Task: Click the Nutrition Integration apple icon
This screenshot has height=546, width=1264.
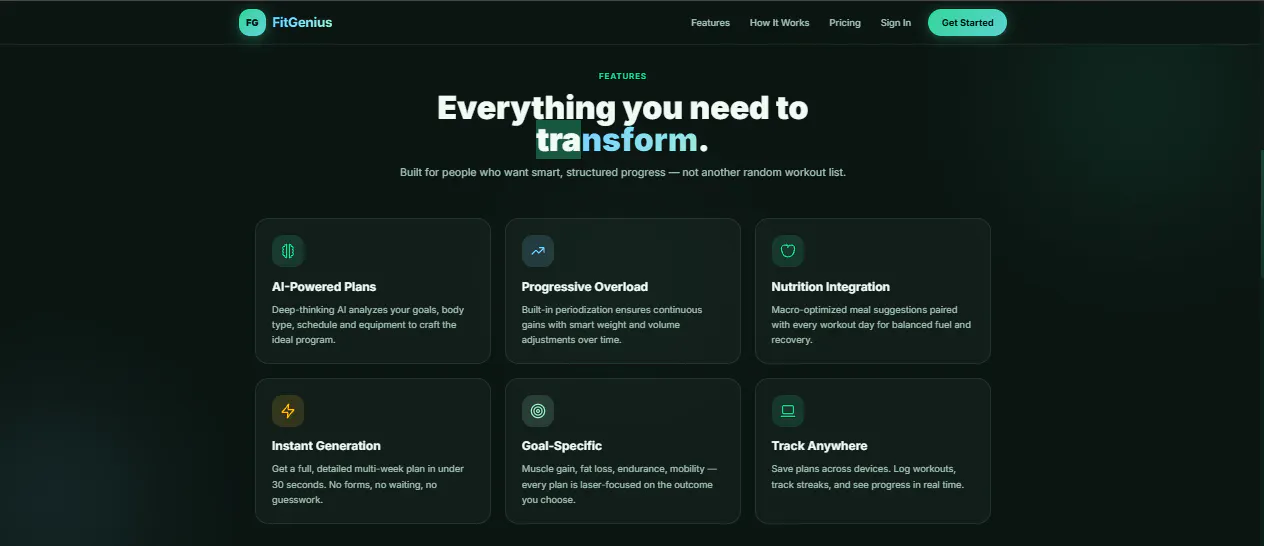Action: coord(788,251)
